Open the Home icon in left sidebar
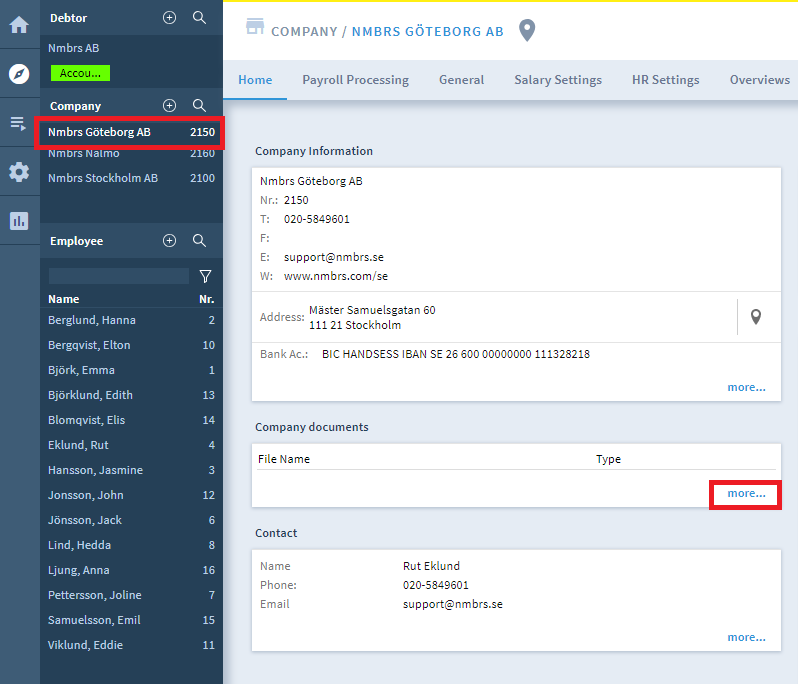798x684 pixels. coord(19,24)
